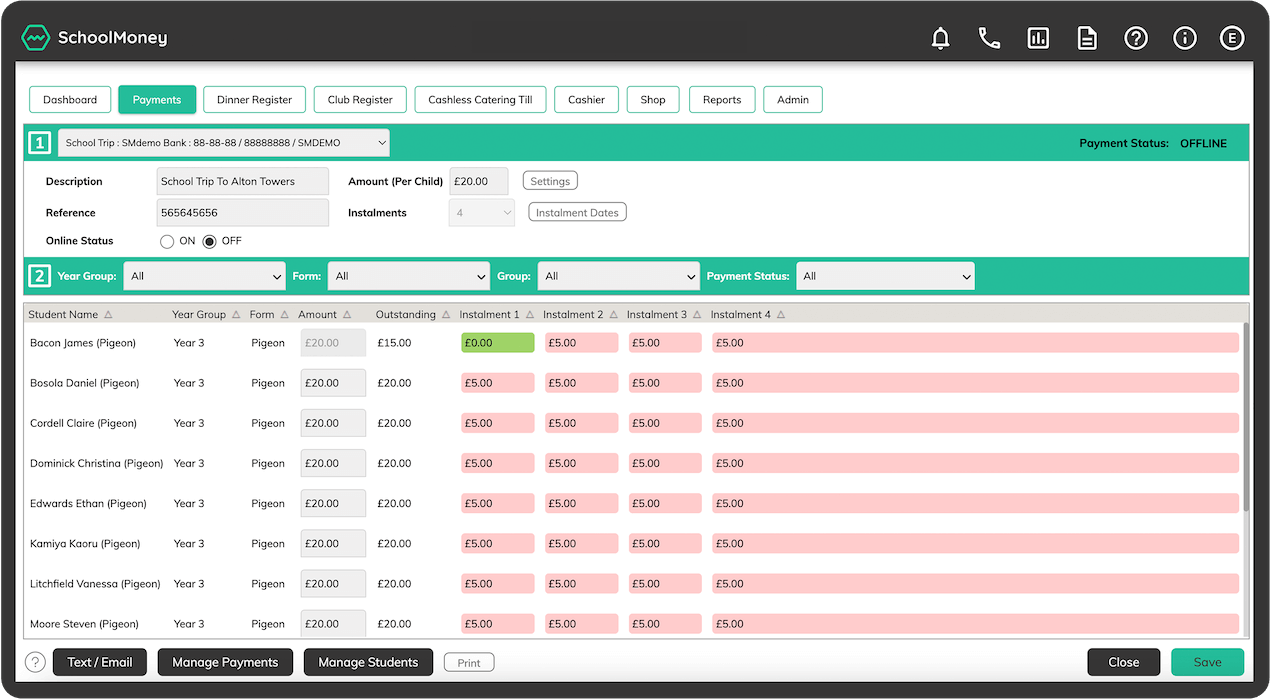The height and width of the screenshot is (700, 1271).
Task: Sort by Instalment 1 column triangle
Action: pos(530,315)
